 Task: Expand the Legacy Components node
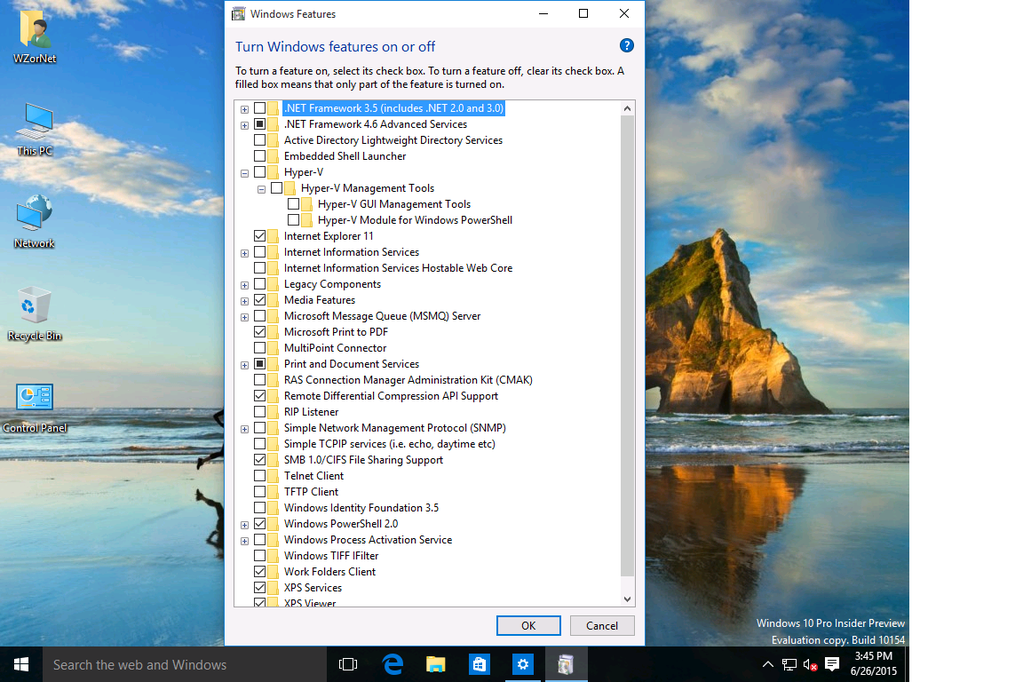coord(245,285)
